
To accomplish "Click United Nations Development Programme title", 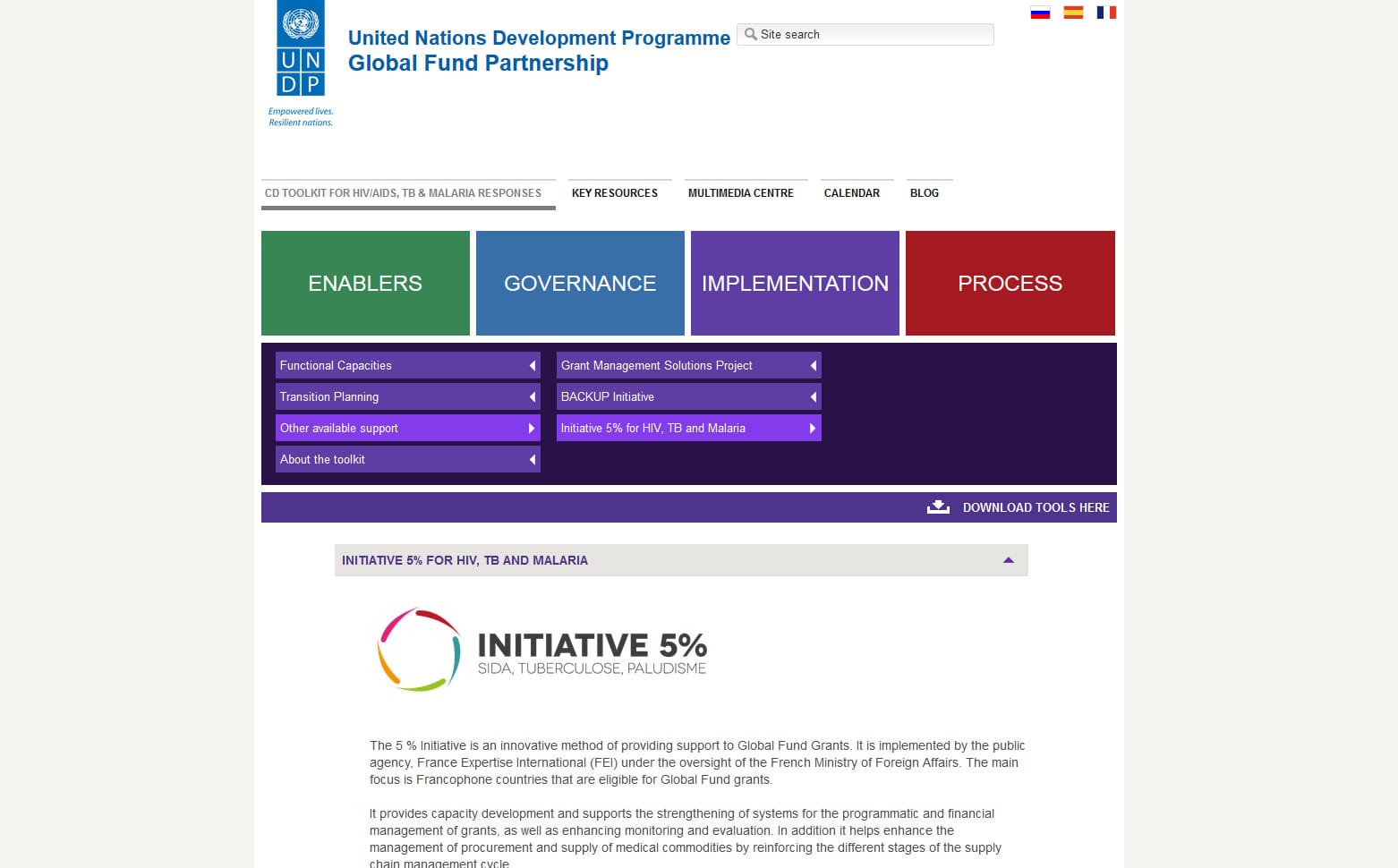I will click(x=539, y=38).
